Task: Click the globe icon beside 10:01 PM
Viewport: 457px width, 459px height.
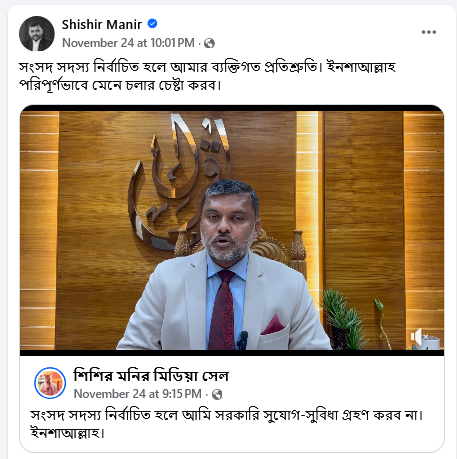Action: tap(209, 43)
